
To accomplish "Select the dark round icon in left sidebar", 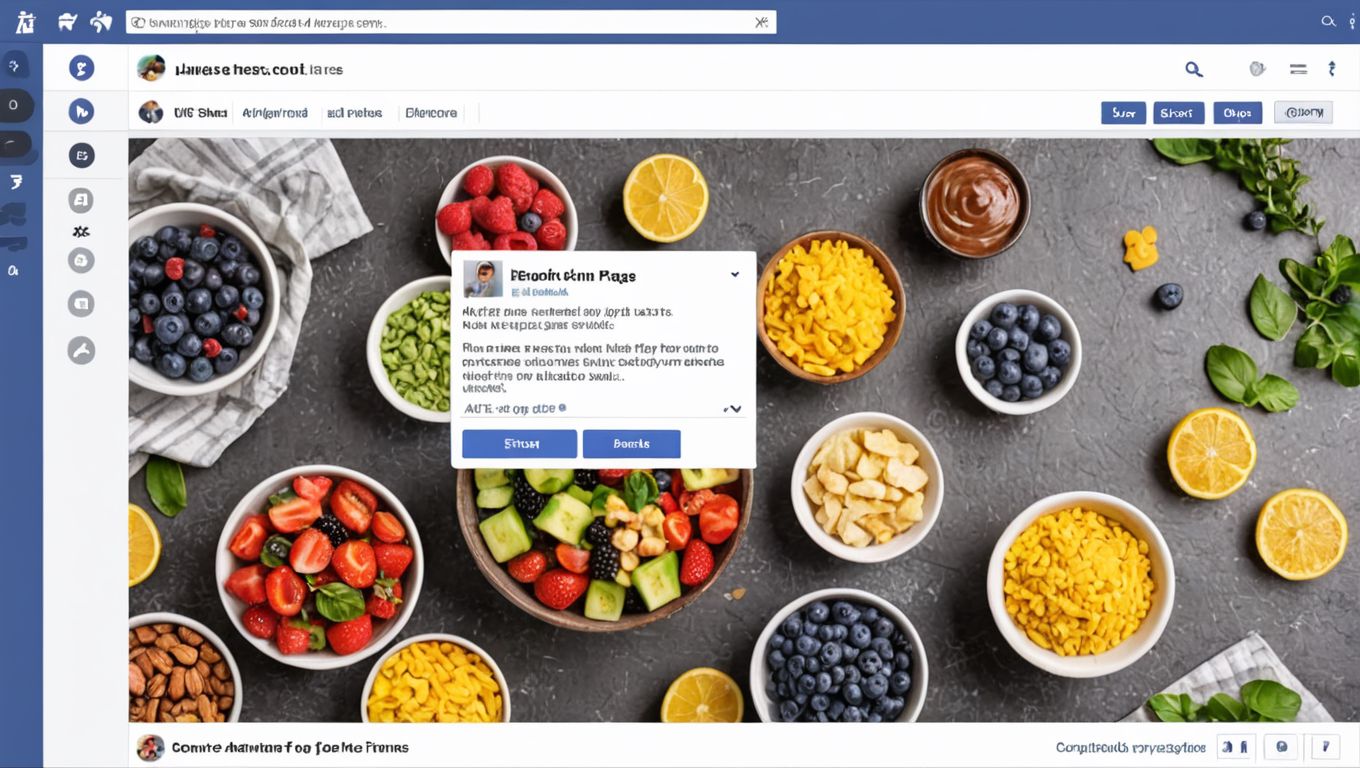I will click(81, 155).
